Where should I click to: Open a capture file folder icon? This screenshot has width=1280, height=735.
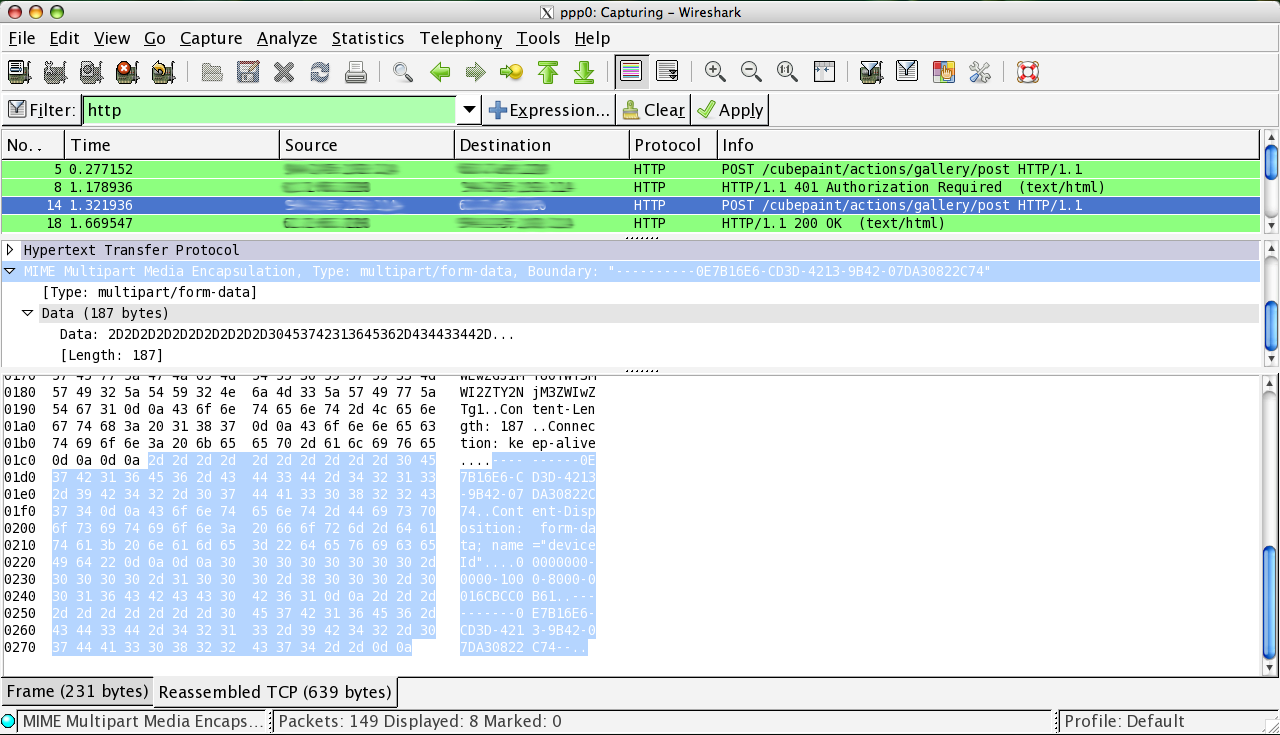coord(212,72)
